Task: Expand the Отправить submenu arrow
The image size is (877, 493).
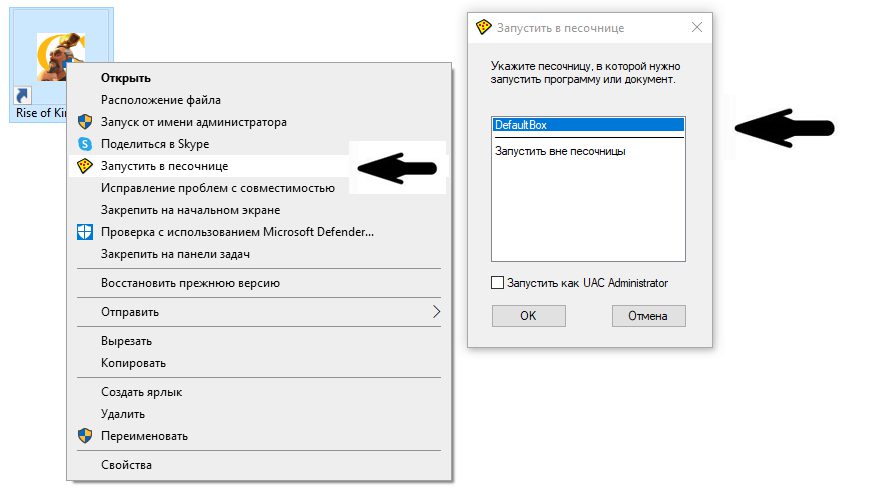Action: [x=436, y=312]
